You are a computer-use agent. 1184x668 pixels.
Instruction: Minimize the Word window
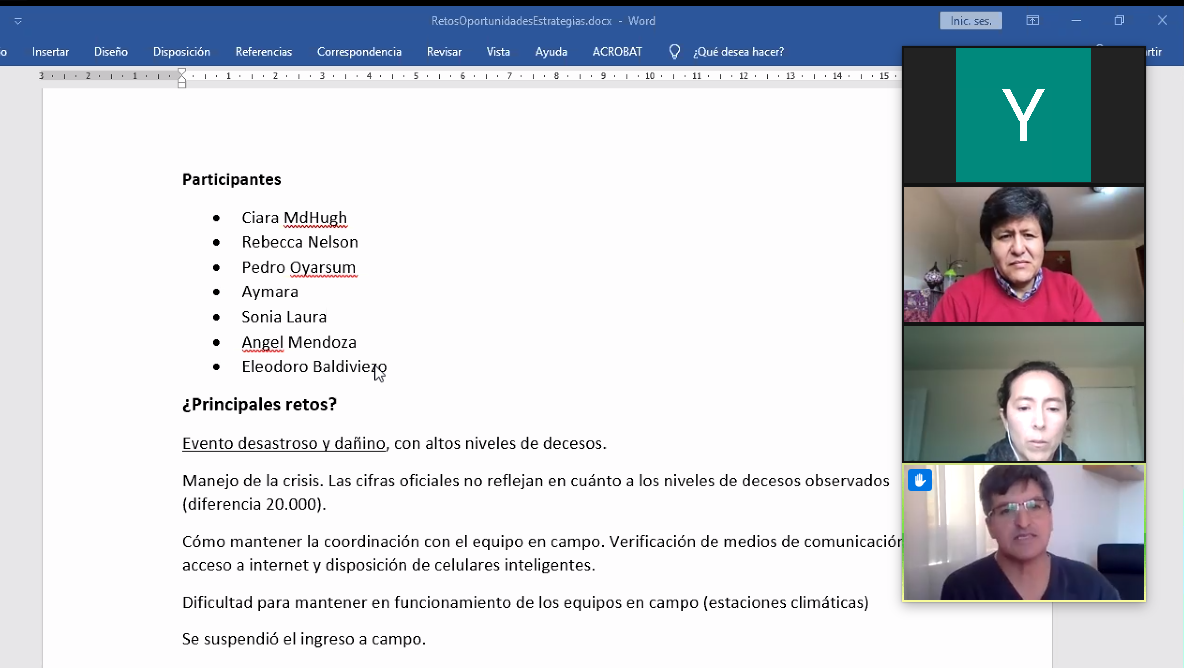coord(1076,20)
